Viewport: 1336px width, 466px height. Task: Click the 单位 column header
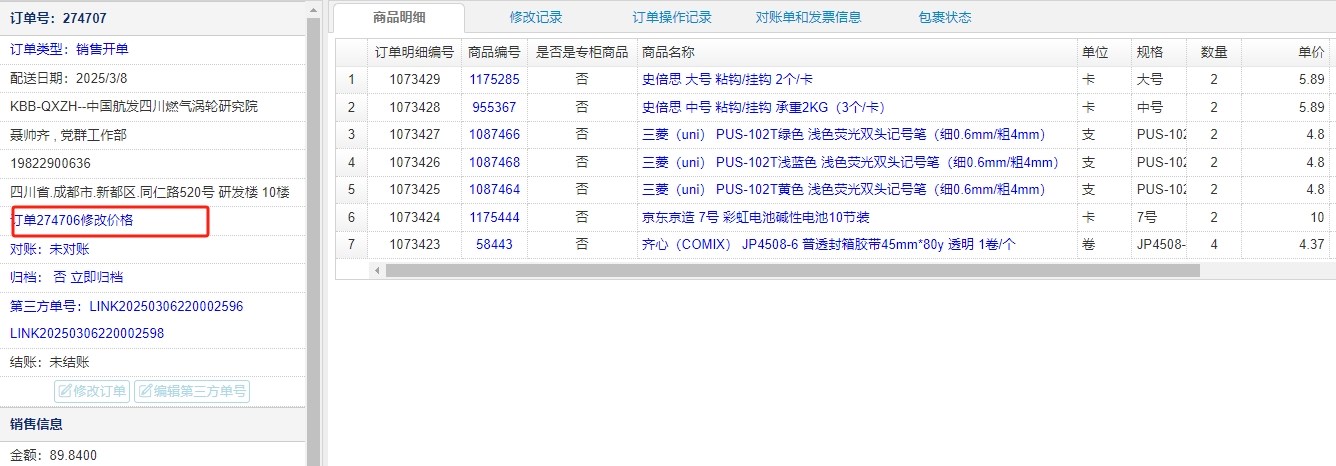[1102, 52]
